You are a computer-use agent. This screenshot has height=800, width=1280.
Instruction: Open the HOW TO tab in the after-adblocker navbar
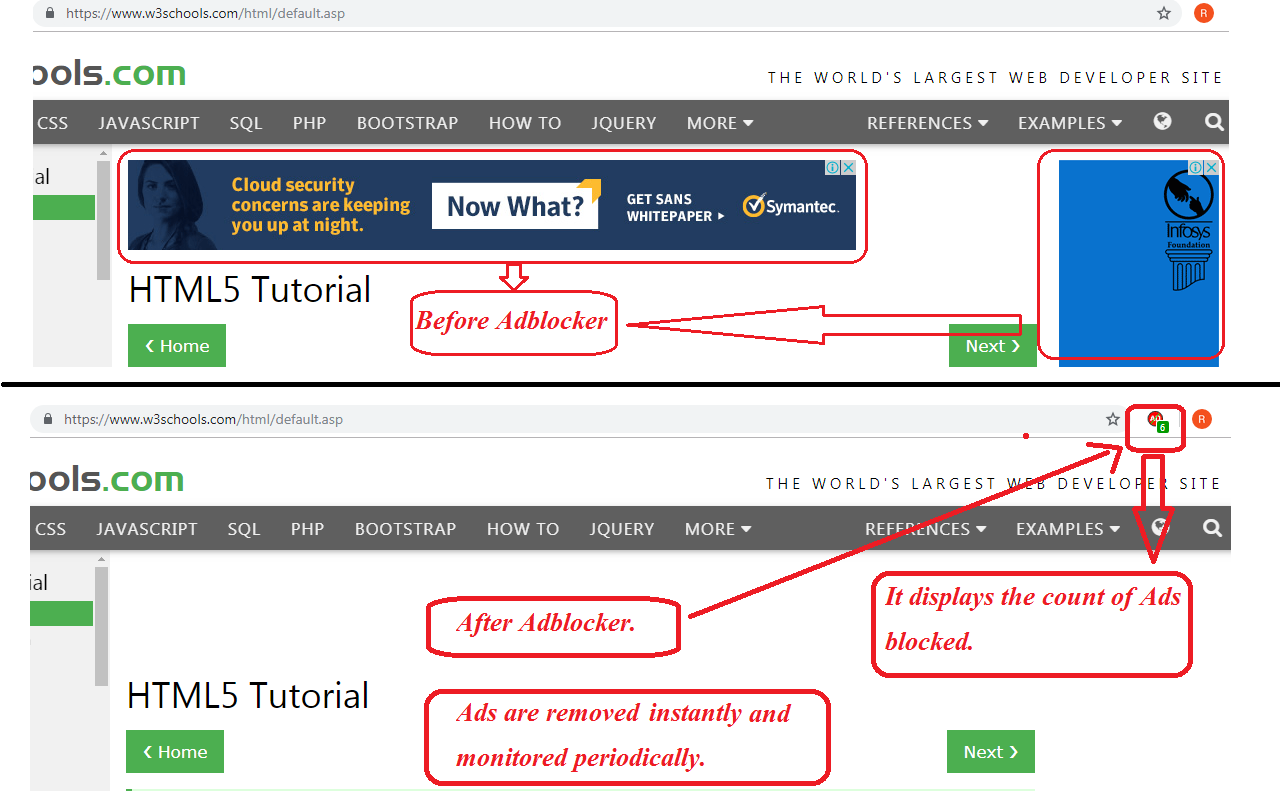(523, 529)
